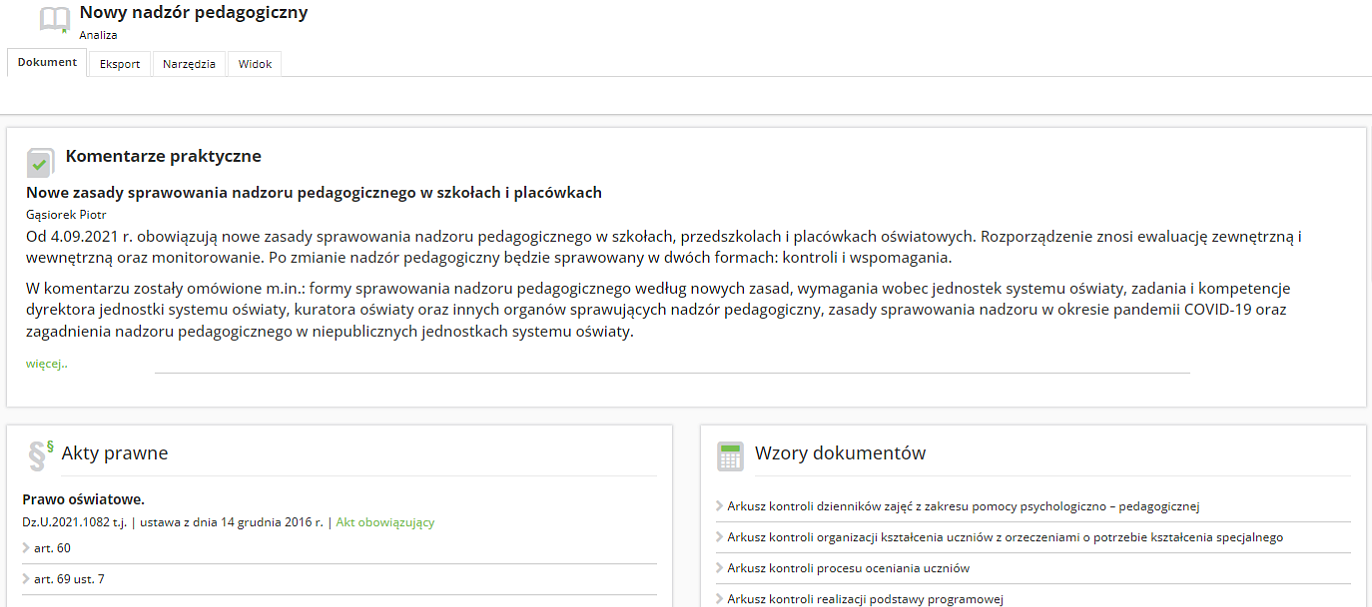Screen dimensions: 1372x607
Task: Expand the chevron next to art. 60
Action: click(27, 548)
